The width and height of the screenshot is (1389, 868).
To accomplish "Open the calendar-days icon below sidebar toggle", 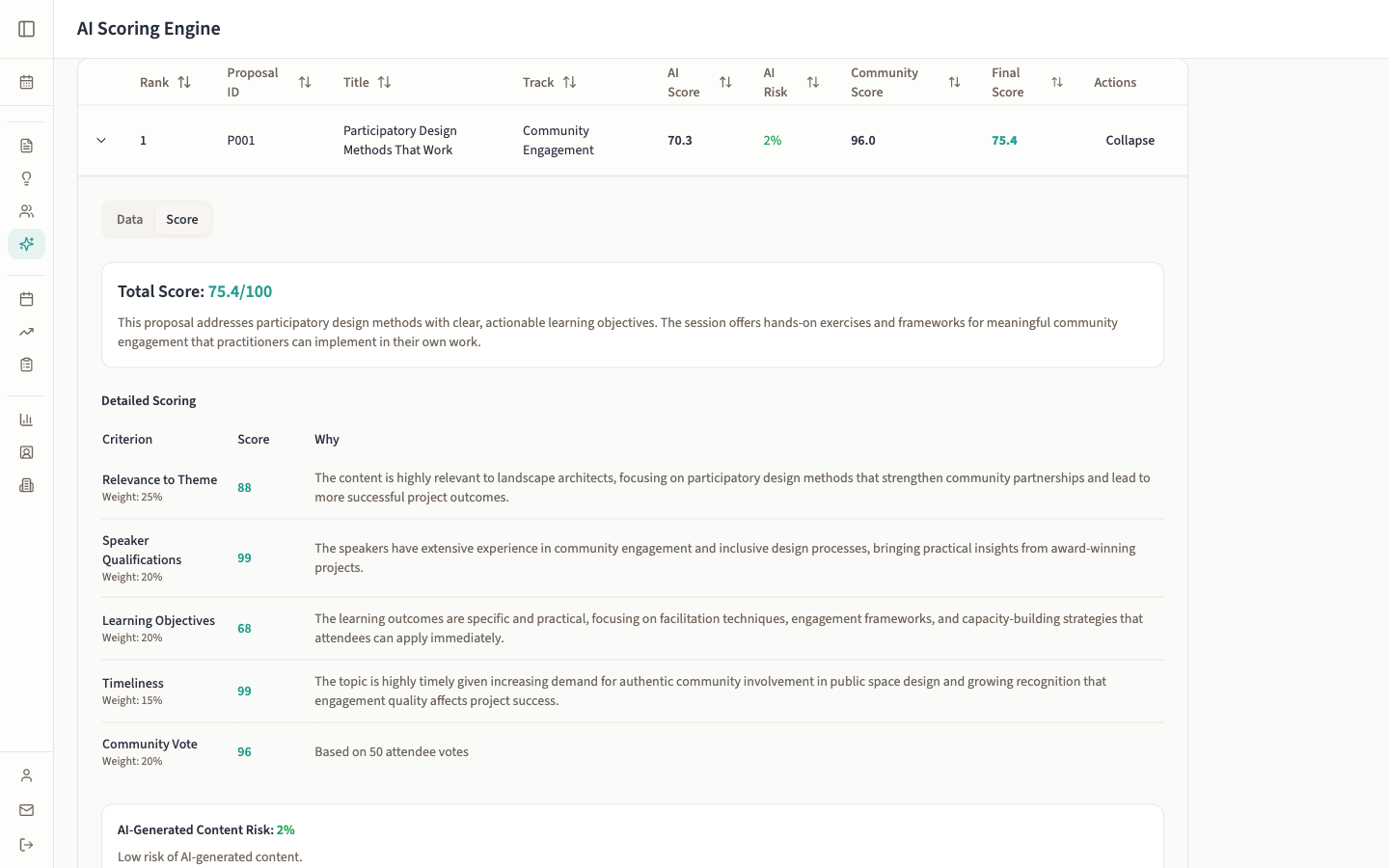I will pos(27,82).
